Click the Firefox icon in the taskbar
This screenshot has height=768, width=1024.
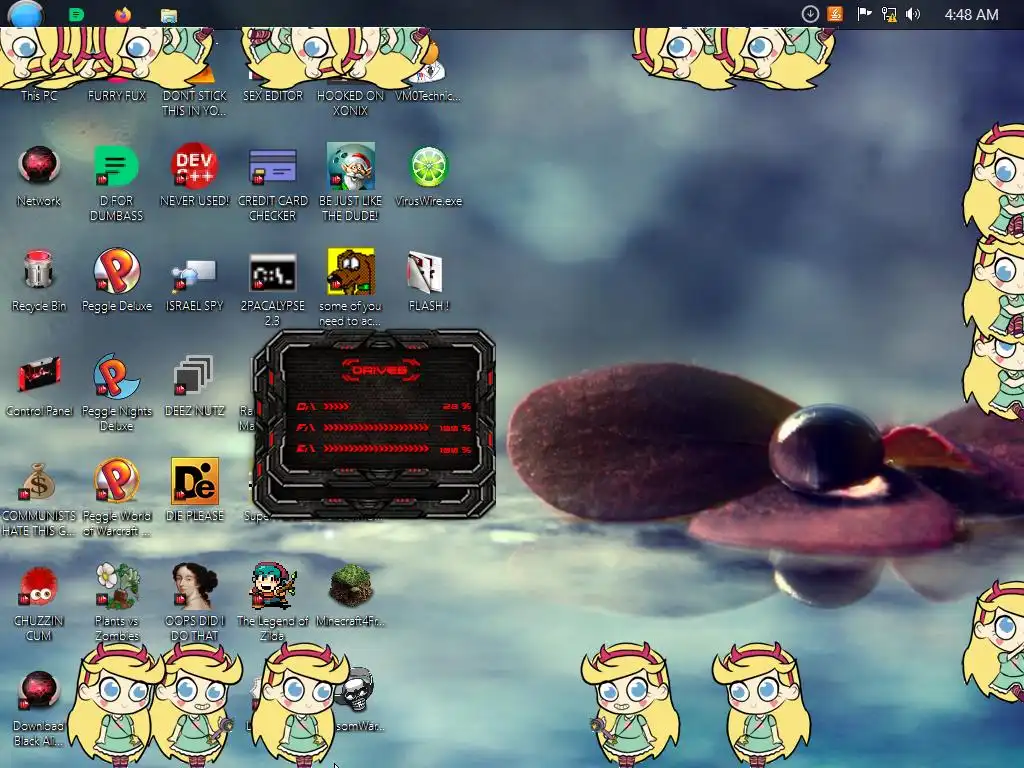click(x=123, y=14)
